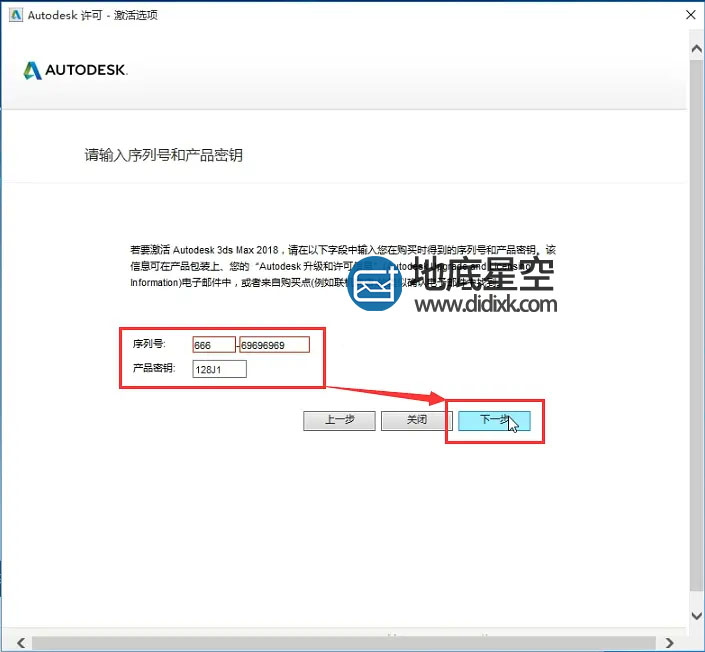Click the 产品密钥 label
This screenshot has width=705, height=652.
(154, 368)
